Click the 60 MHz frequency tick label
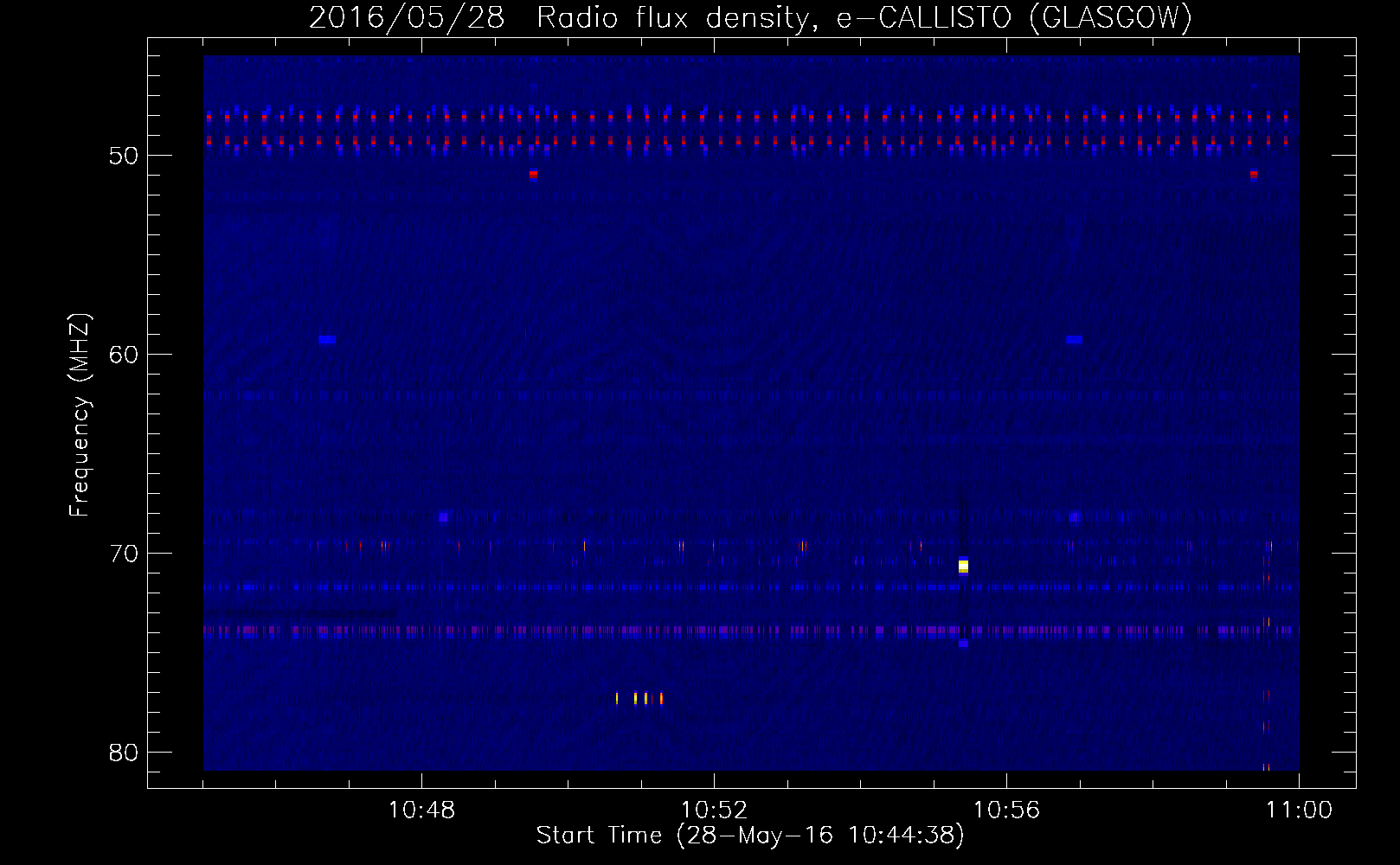 (x=125, y=355)
